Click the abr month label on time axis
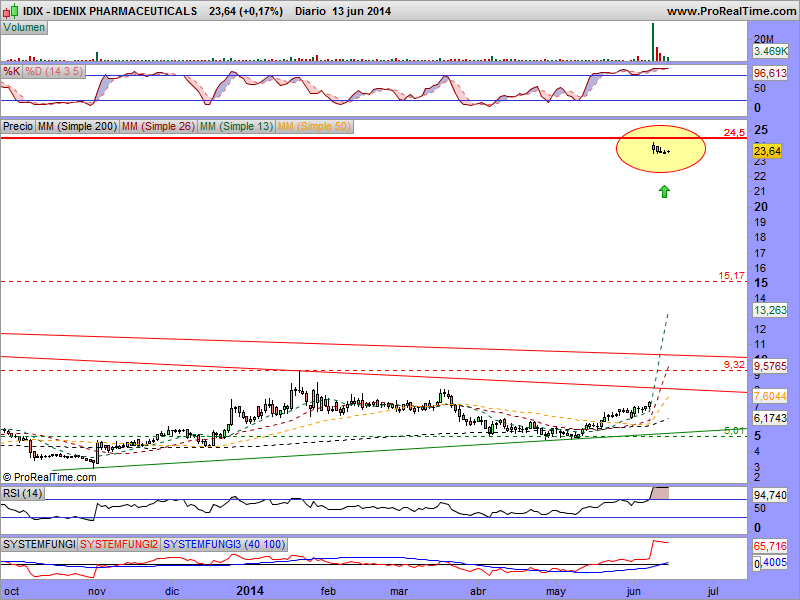This screenshot has height=600, width=800. point(478,591)
